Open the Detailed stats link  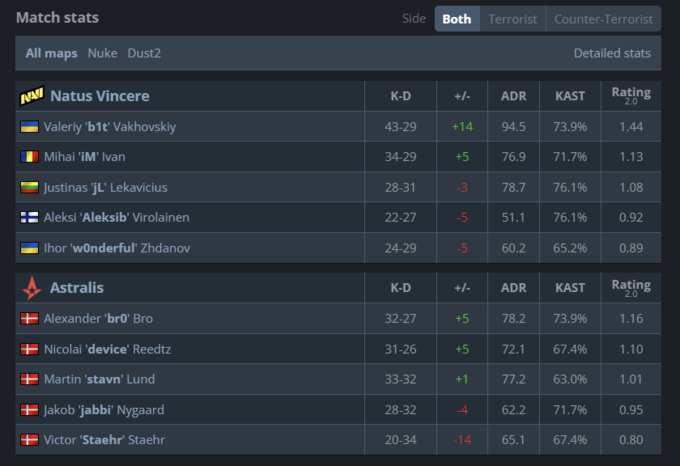(x=612, y=53)
